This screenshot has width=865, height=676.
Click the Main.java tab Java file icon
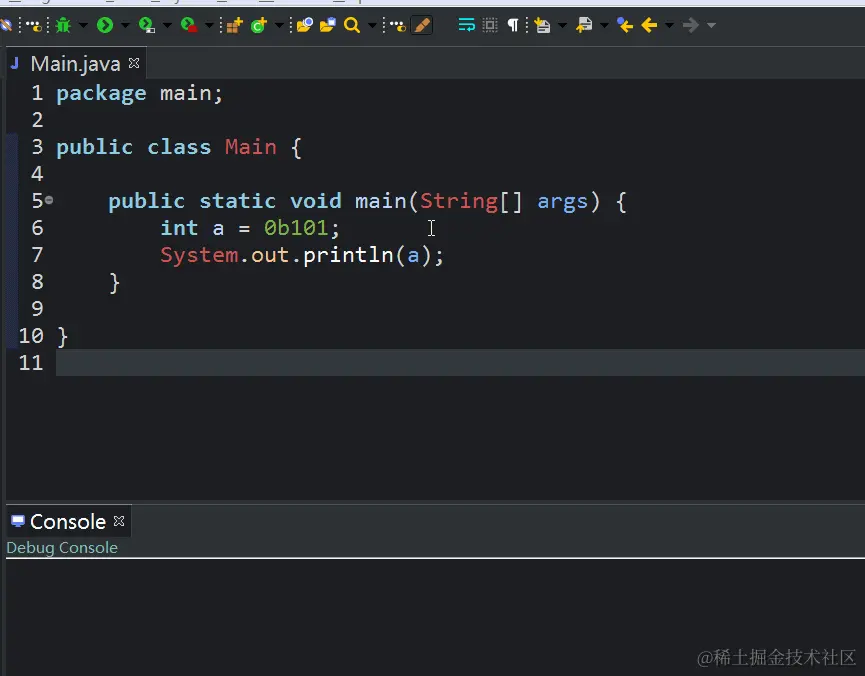point(15,63)
